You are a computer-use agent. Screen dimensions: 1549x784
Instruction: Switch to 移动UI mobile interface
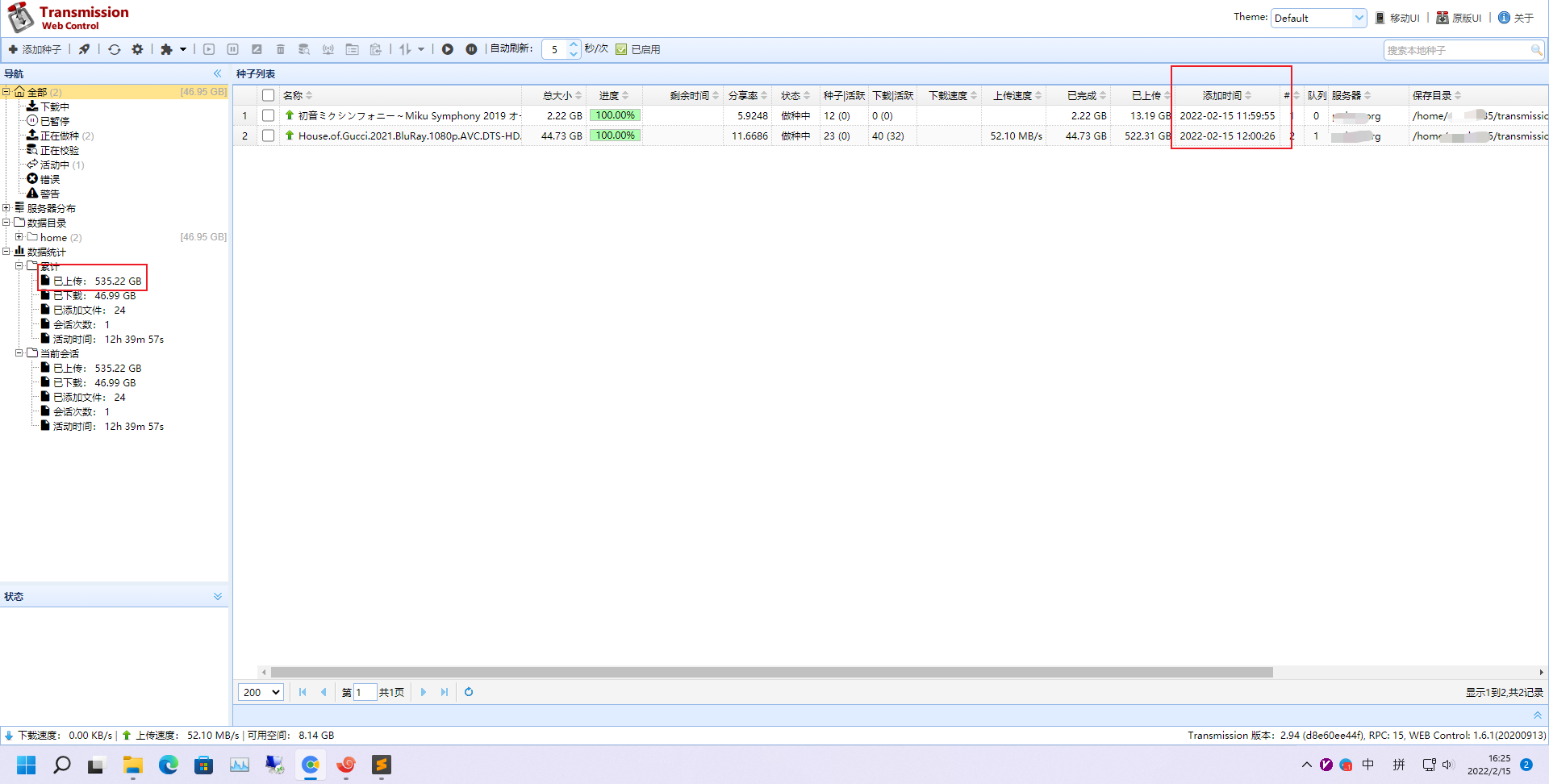pyautogui.click(x=1397, y=18)
